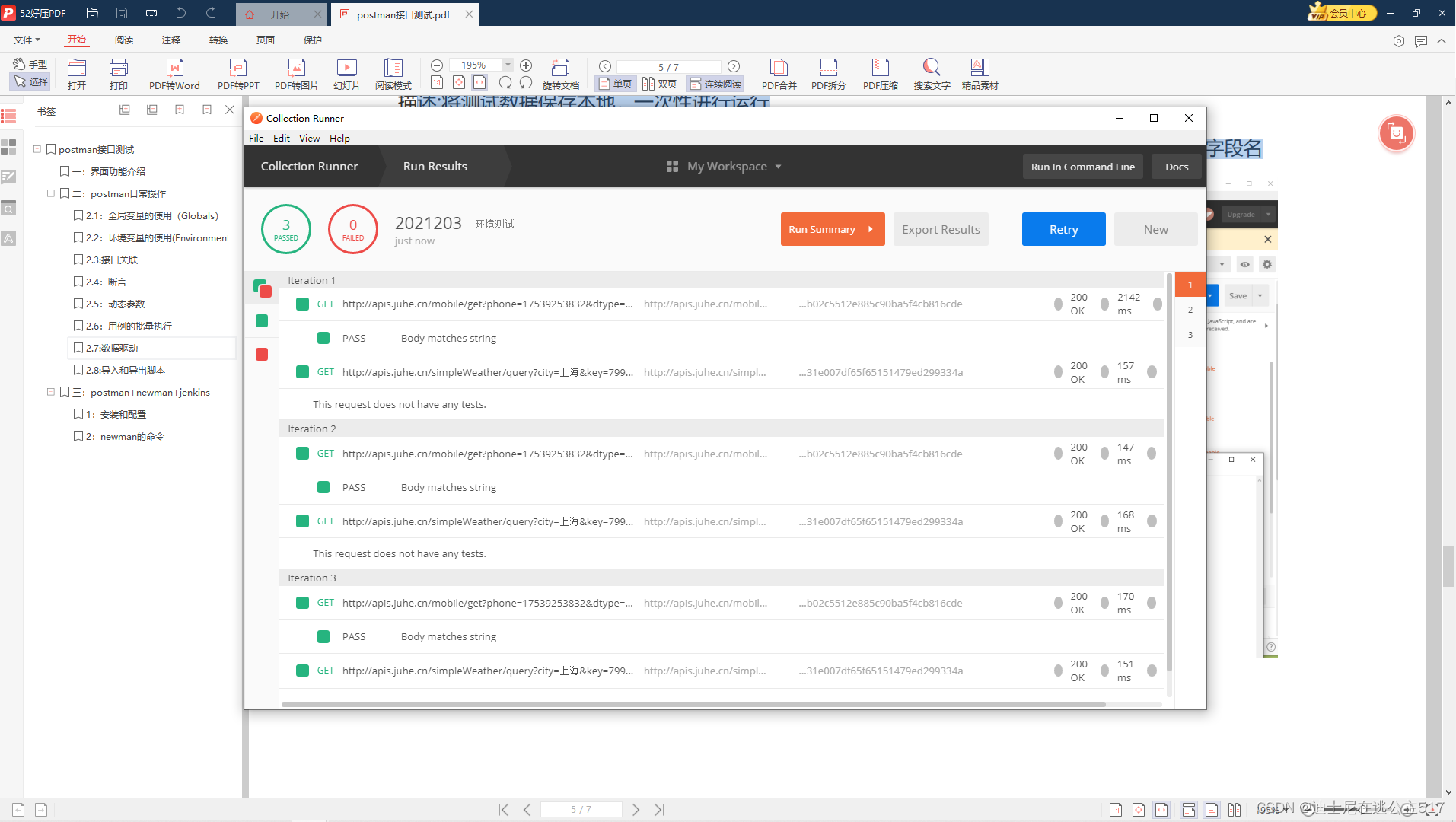The width and height of the screenshot is (1456, 822).
Task: Collapse the 二: postman日常操作 bookmark node
Action: (x=51, y=193)
